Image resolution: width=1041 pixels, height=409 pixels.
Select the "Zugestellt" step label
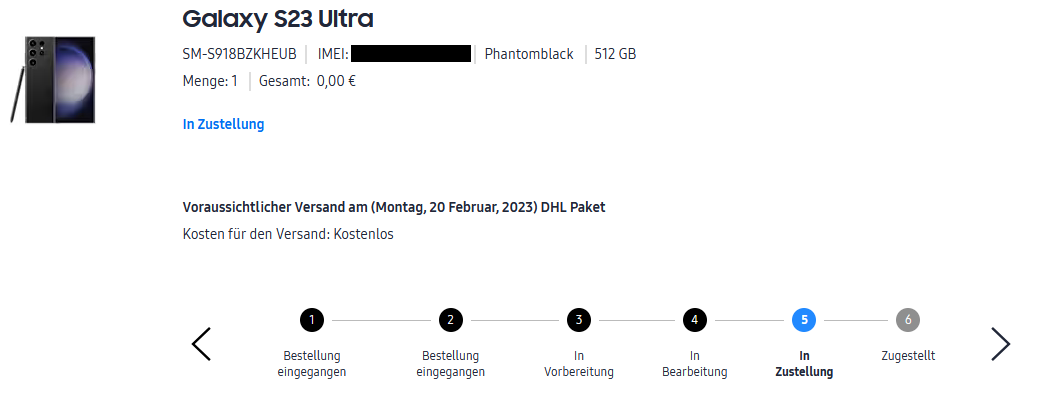click(x=908, y=356)
